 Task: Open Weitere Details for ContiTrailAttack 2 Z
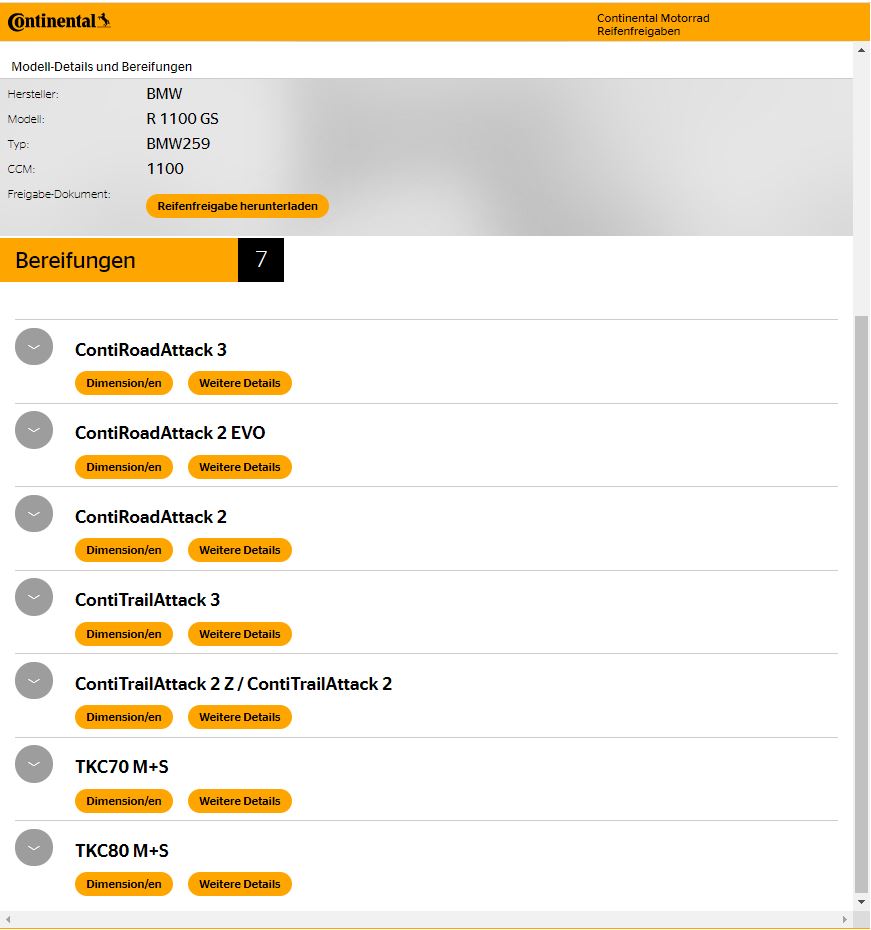240,717
